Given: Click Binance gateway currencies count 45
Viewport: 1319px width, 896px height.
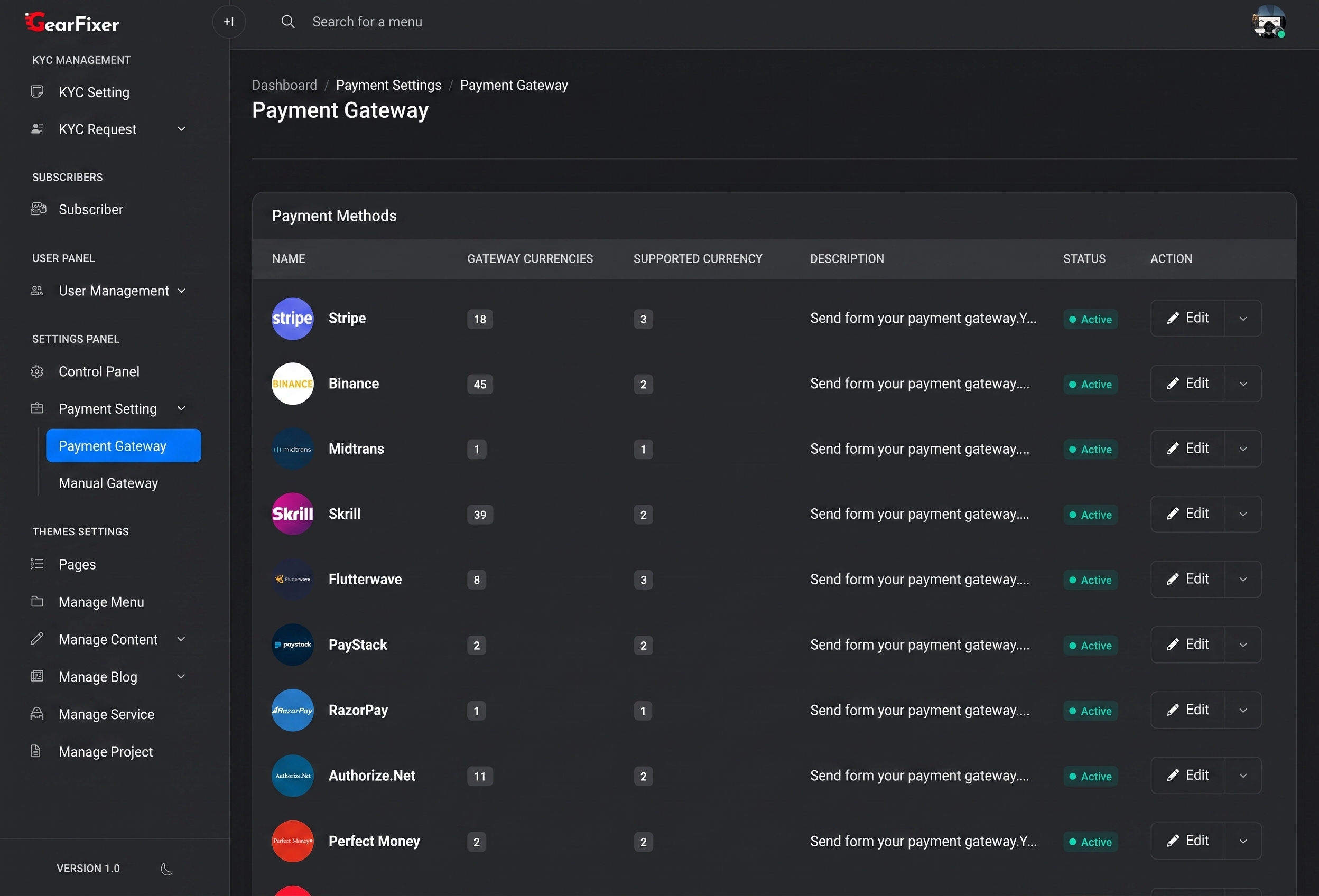Looking at the screenshot, I should coord(480,384).
